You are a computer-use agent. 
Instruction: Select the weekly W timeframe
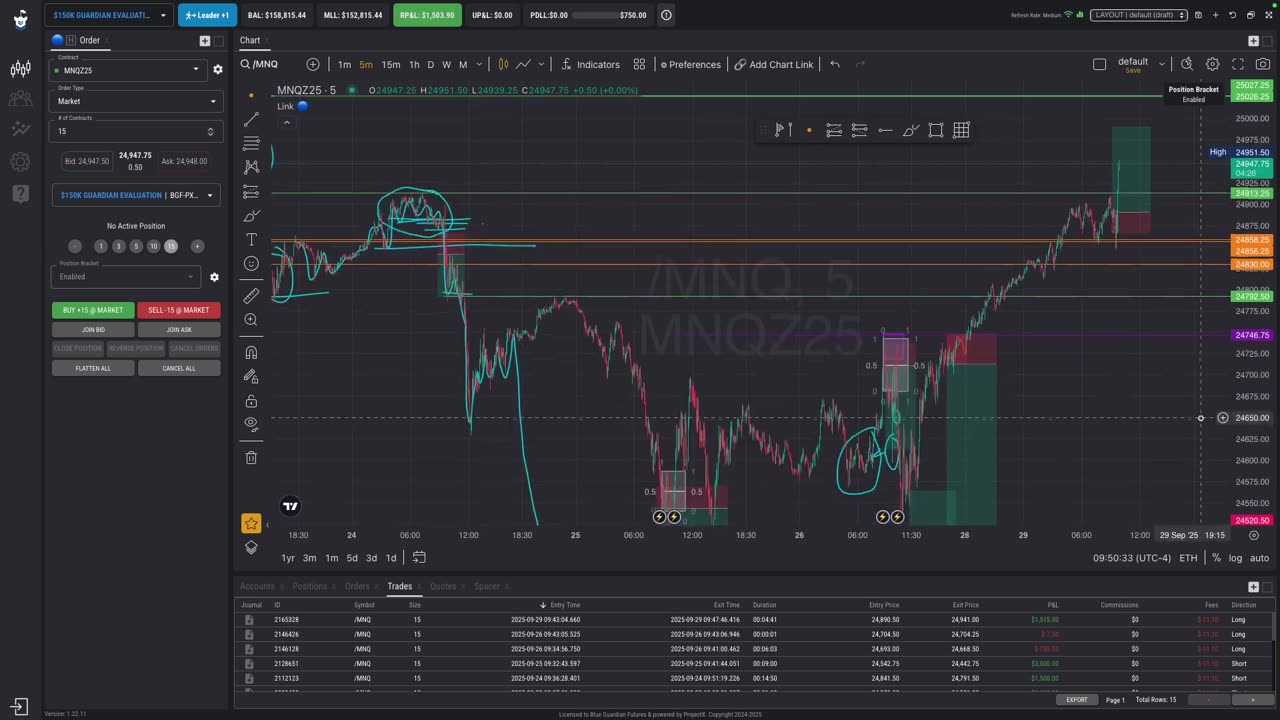446,64
